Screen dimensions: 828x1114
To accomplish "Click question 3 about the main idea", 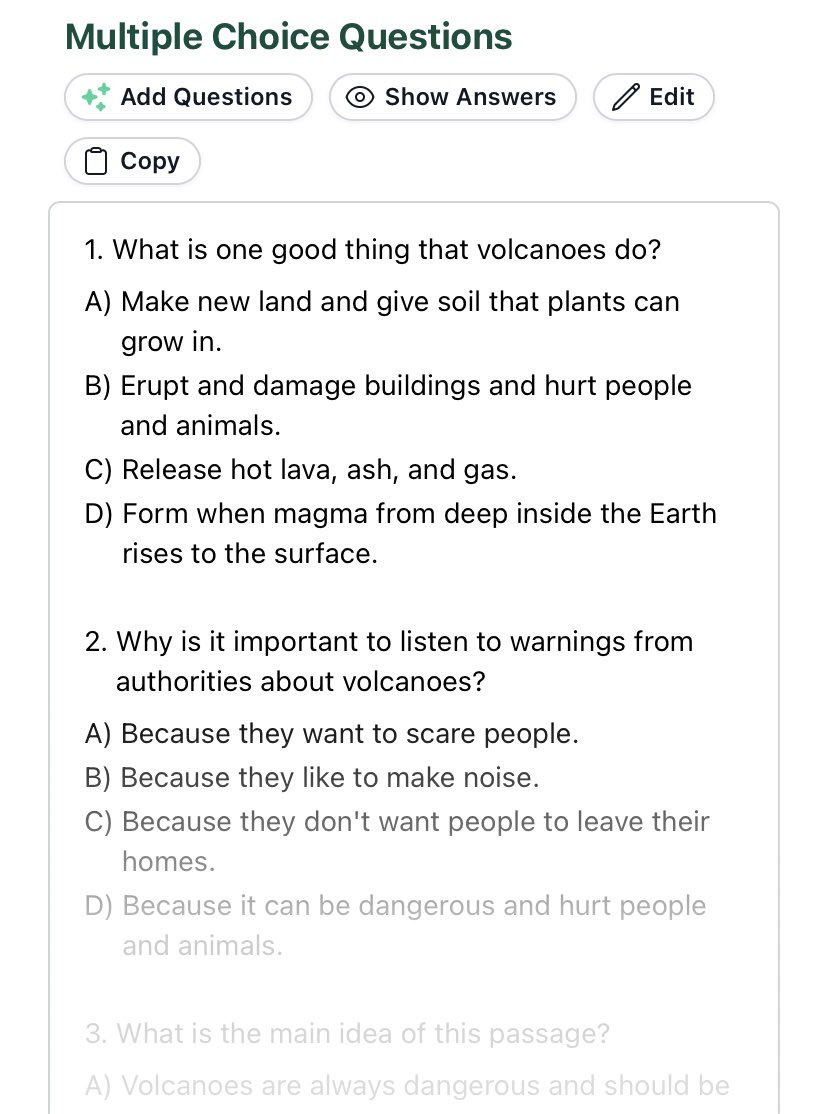I will coord(348,1034).
